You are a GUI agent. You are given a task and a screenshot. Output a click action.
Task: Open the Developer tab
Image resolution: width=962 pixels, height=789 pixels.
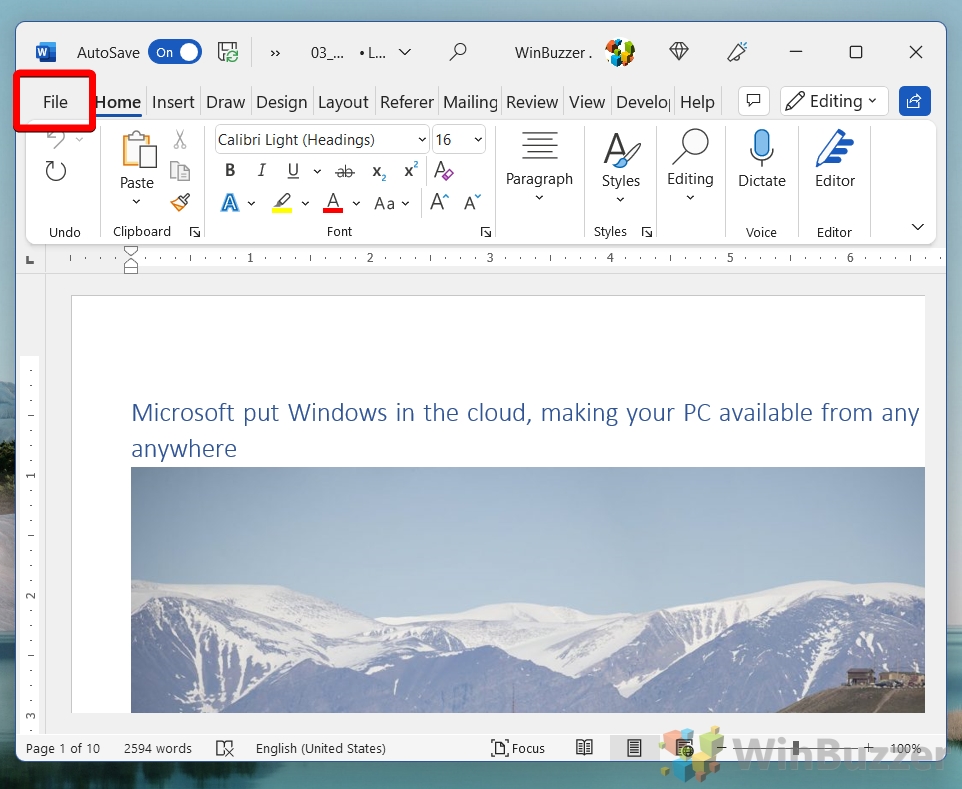click(643, 102)
